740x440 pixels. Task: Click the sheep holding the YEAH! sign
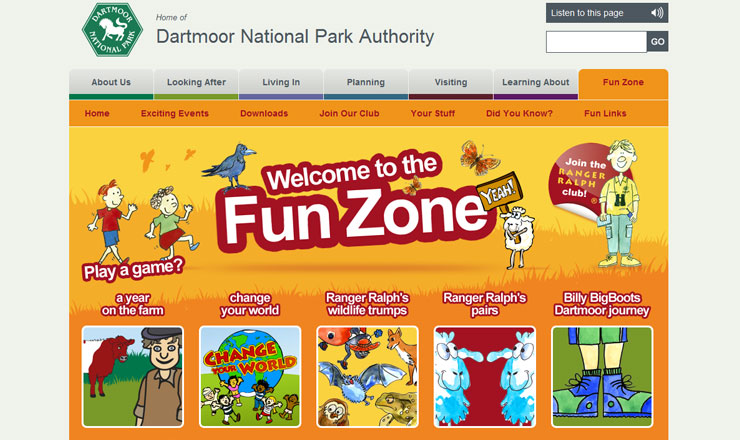coord(517,237)
